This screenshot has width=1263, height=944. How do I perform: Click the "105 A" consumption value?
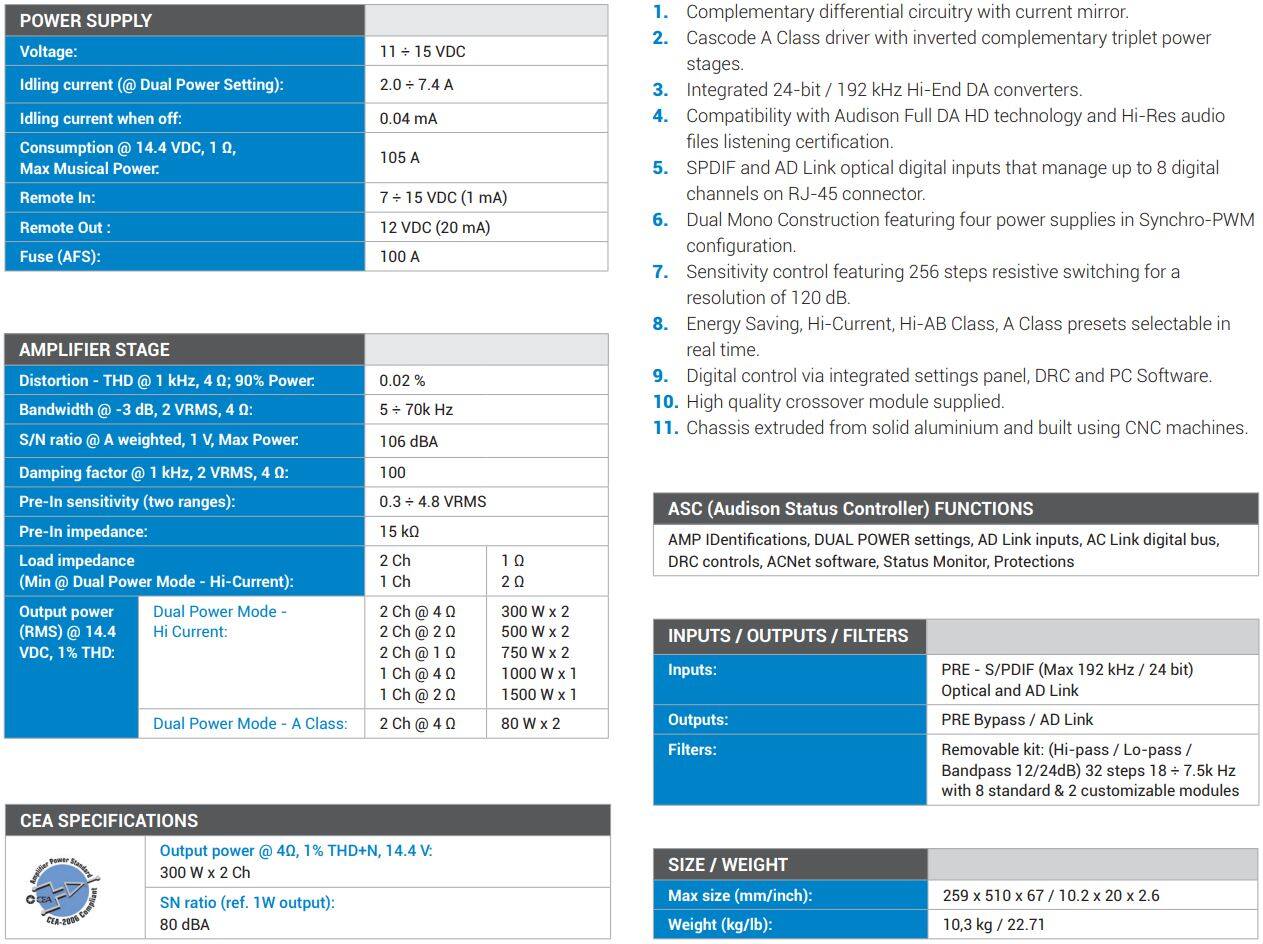(399, 157)
